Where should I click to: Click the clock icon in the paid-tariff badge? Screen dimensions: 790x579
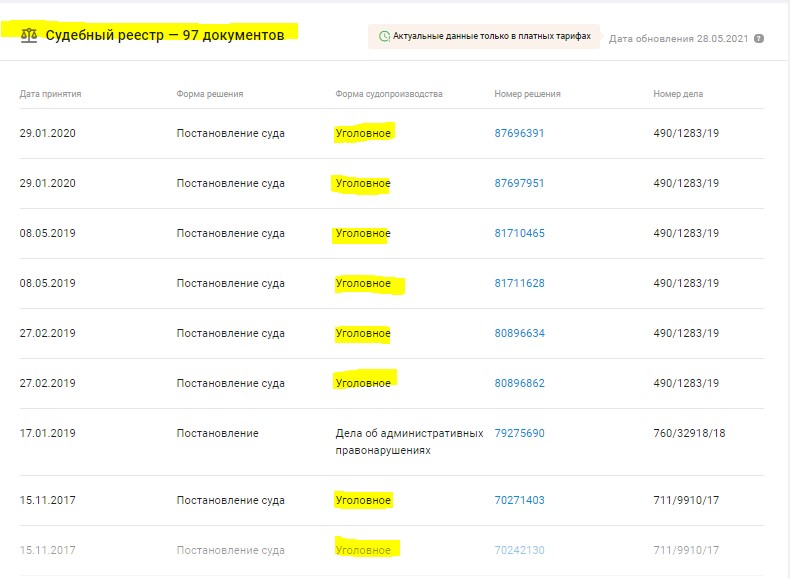[x=384, y=37]
